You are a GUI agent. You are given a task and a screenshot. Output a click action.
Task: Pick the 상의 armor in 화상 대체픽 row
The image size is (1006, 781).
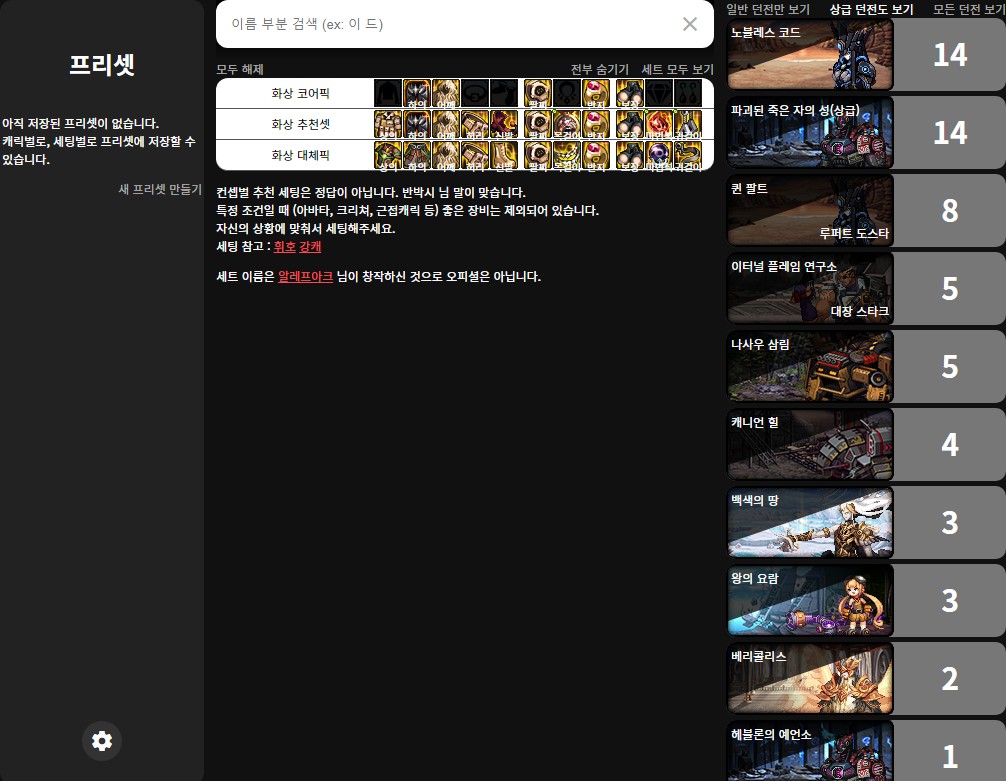(x=388, y=155)
